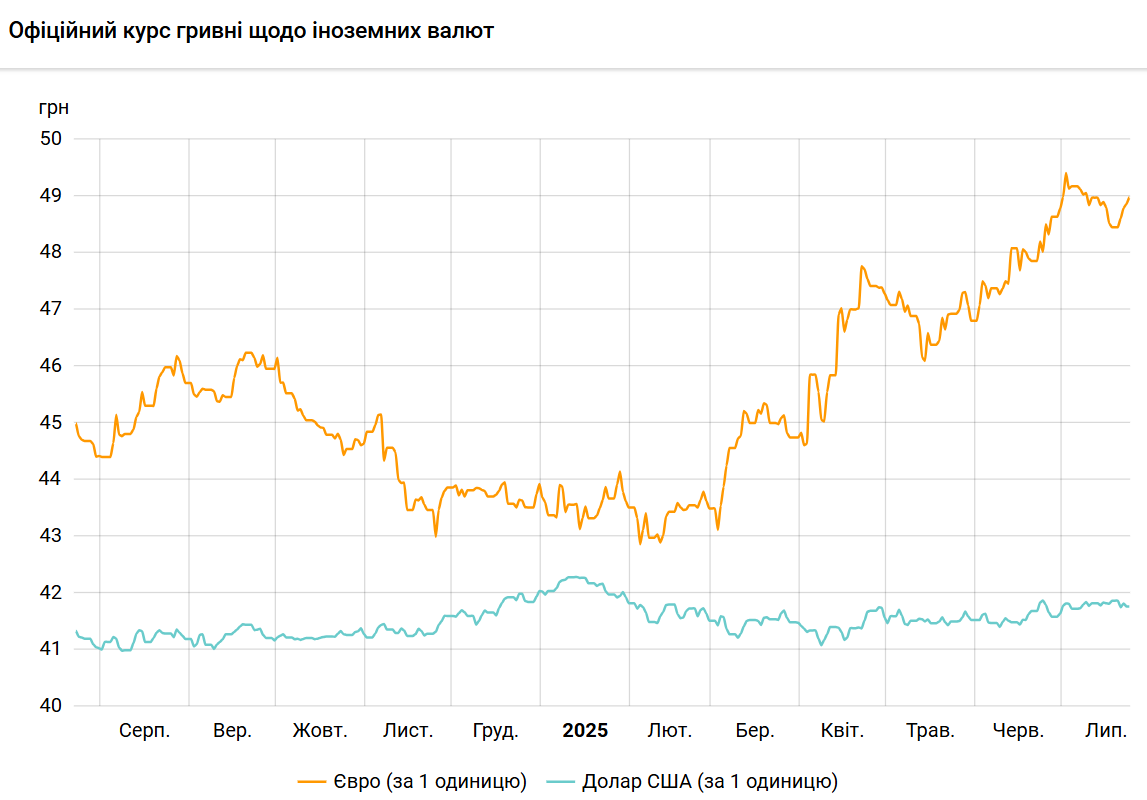Image resolution: width=1147 pixels, height=800 pixels.
Task: Click the Квіт. axis label
Action: [842, 731]
